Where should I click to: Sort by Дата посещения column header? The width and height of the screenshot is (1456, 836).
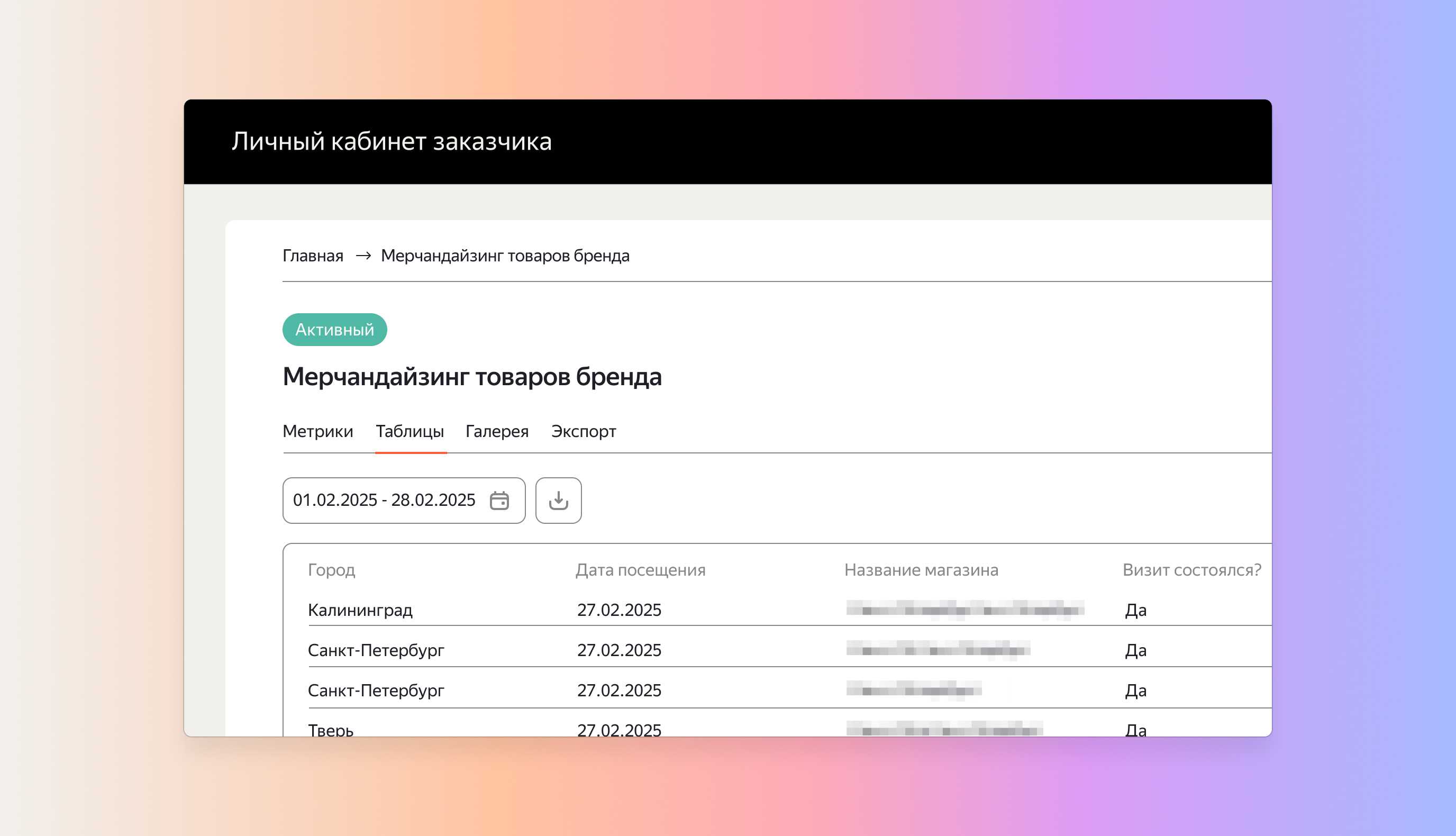coord(640,569)
